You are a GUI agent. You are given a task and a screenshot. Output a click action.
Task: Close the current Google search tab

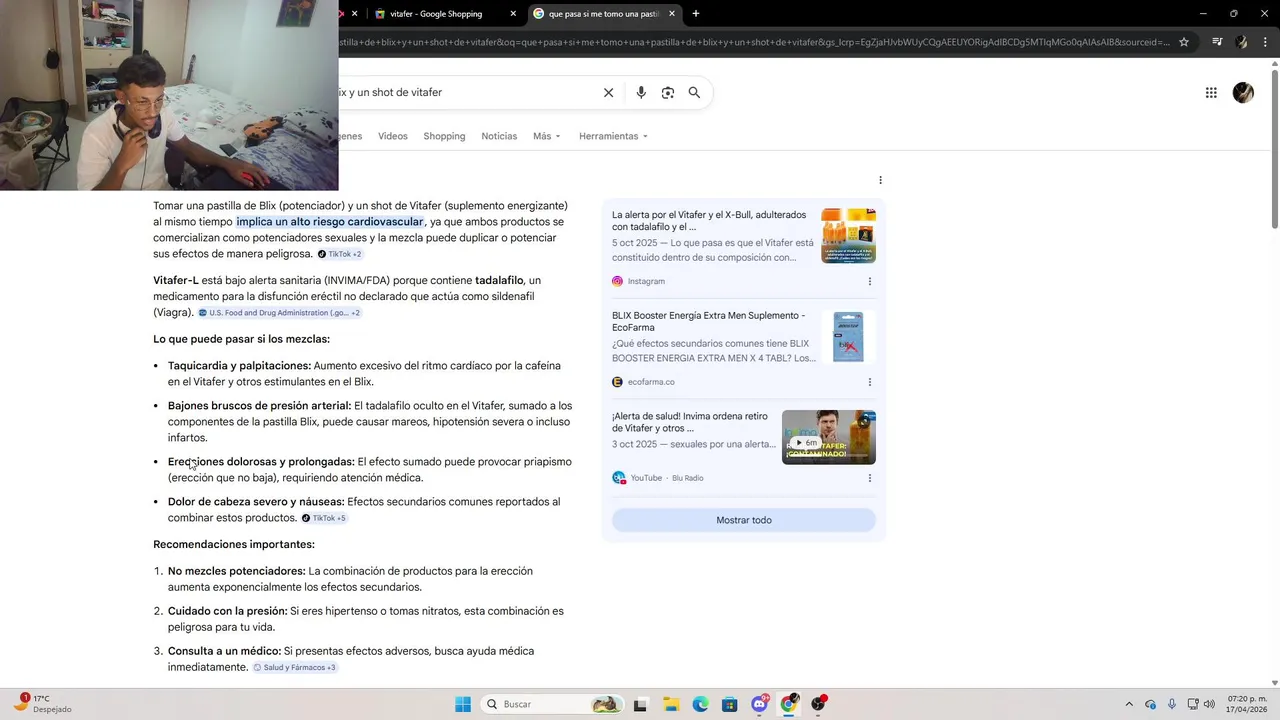tap(672, 14)
